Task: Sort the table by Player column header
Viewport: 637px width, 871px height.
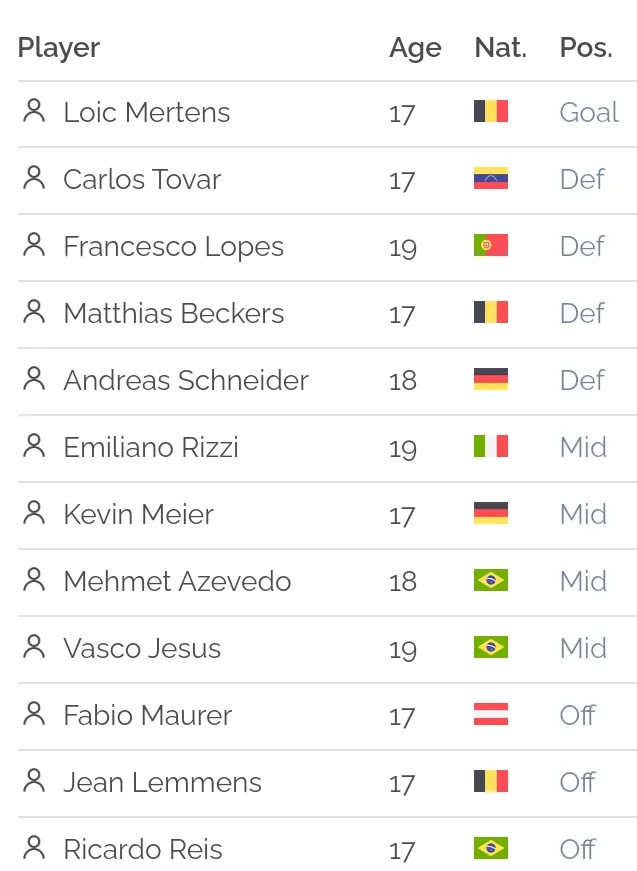Action: pos(59,48)
